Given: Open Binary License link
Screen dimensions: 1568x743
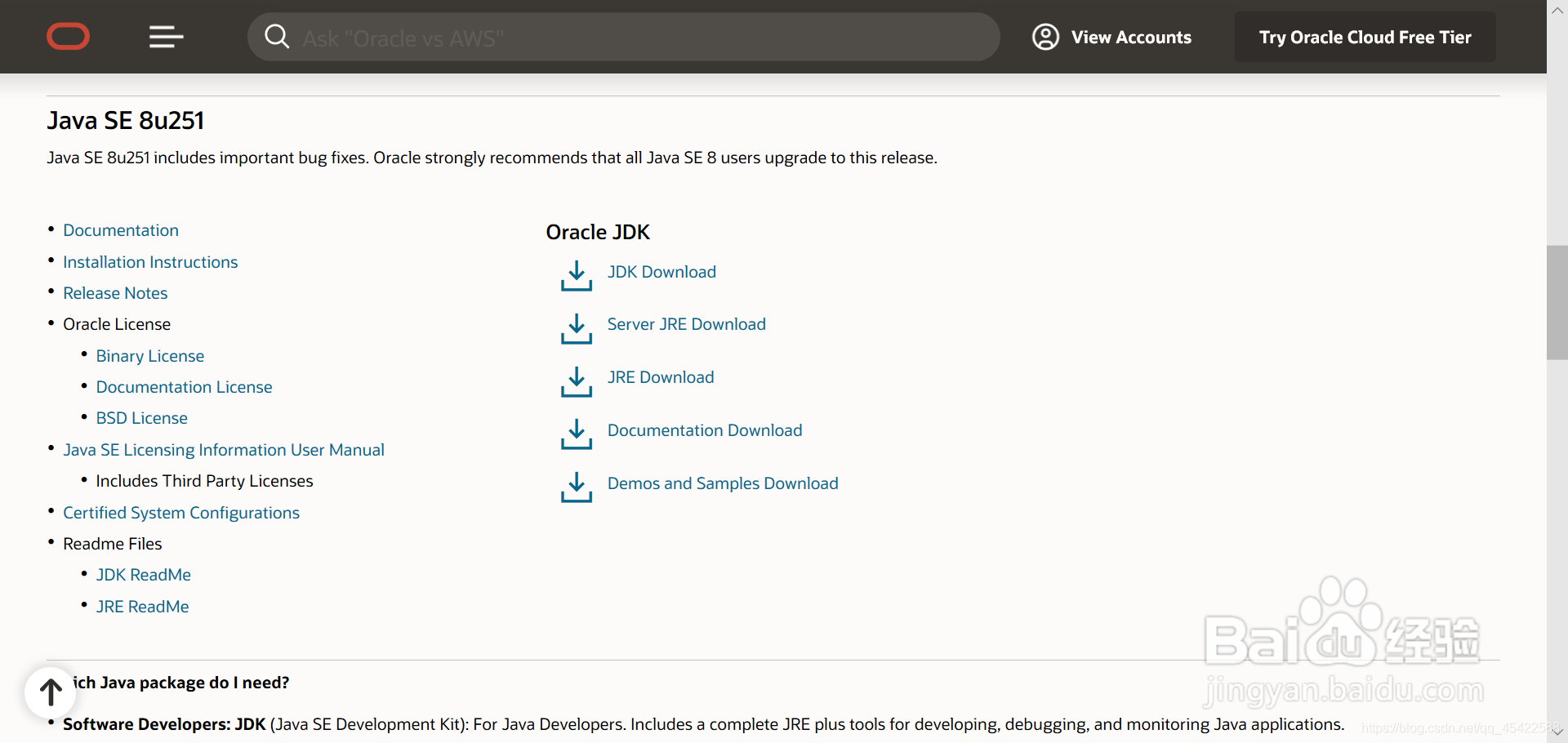Looking at the screenshot, I should [150, 356].
